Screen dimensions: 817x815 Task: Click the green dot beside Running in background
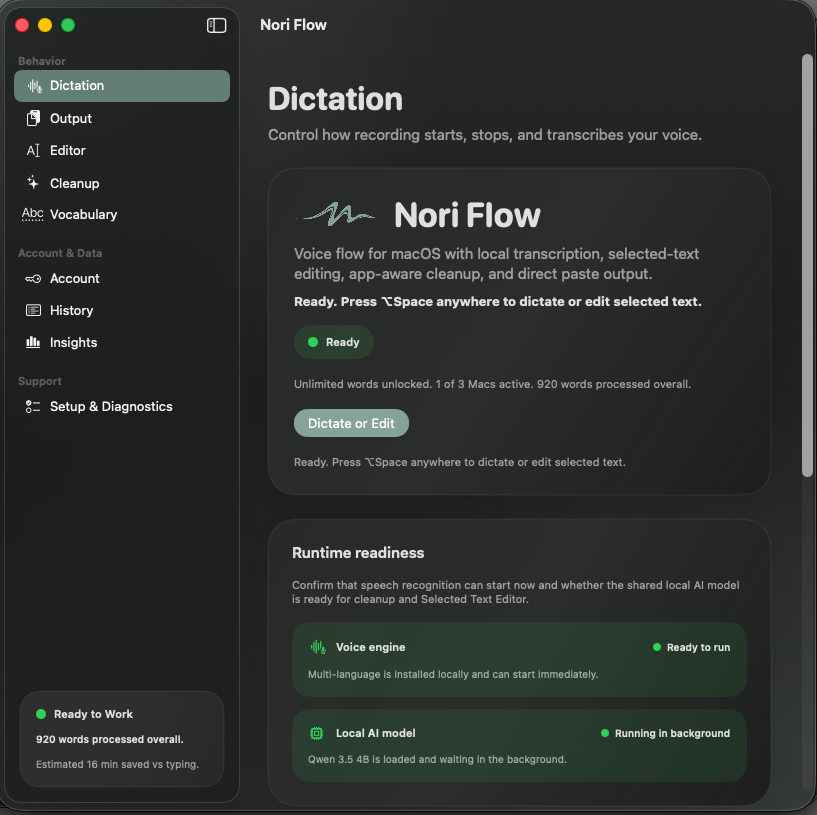click(x=605, y=733)
